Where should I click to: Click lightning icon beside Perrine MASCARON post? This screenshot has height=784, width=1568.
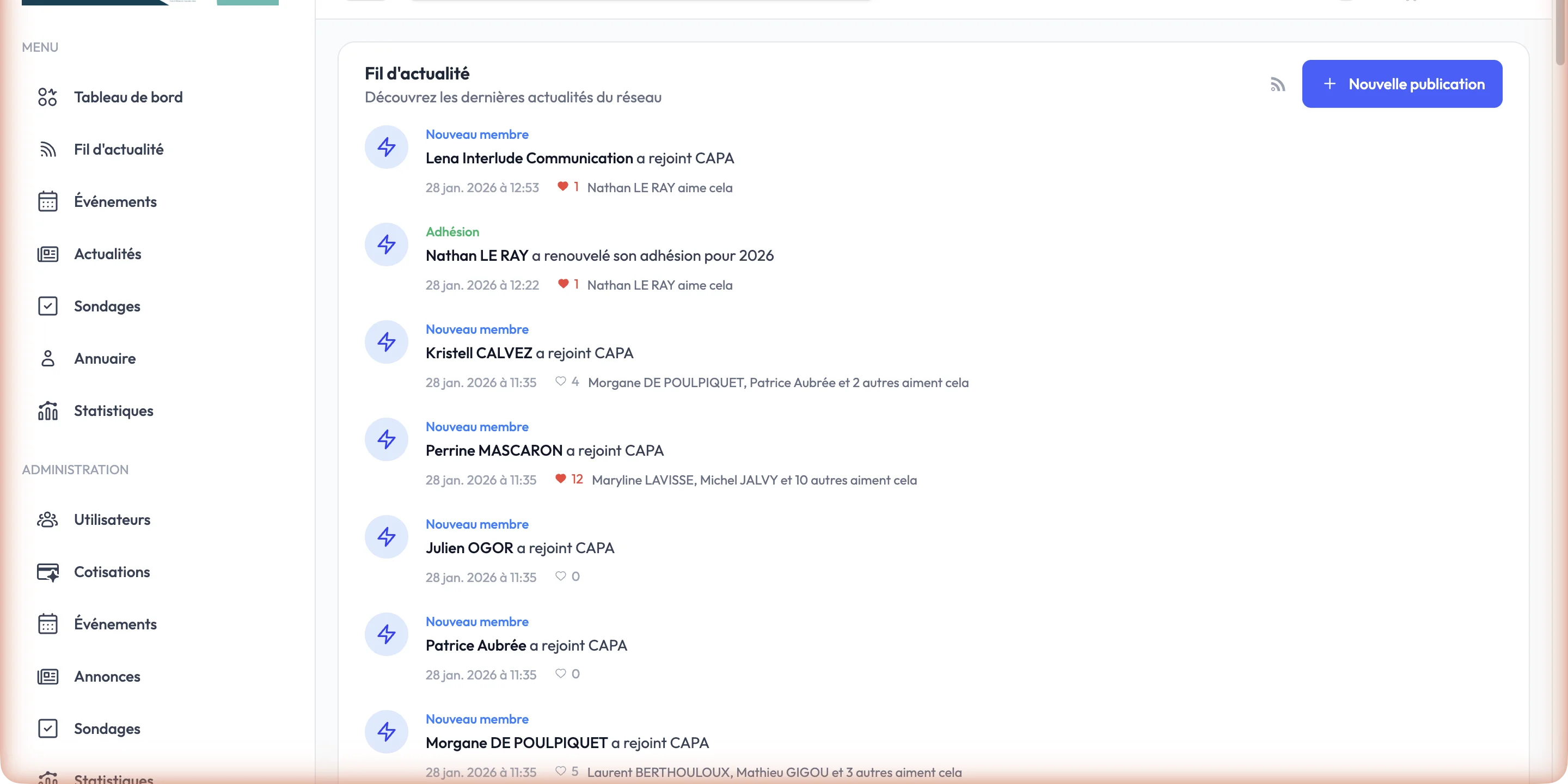click(386, 439)
